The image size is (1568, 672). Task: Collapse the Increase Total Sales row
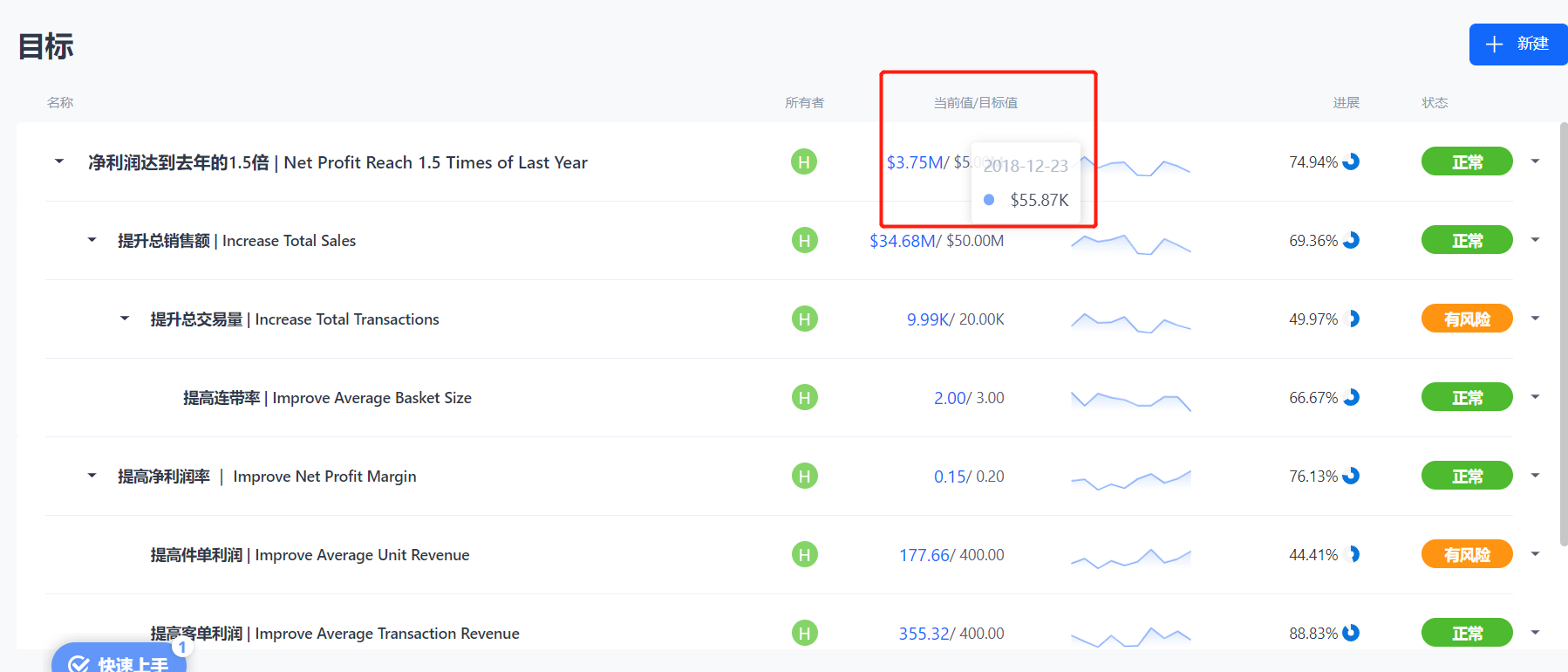point(92,240)
